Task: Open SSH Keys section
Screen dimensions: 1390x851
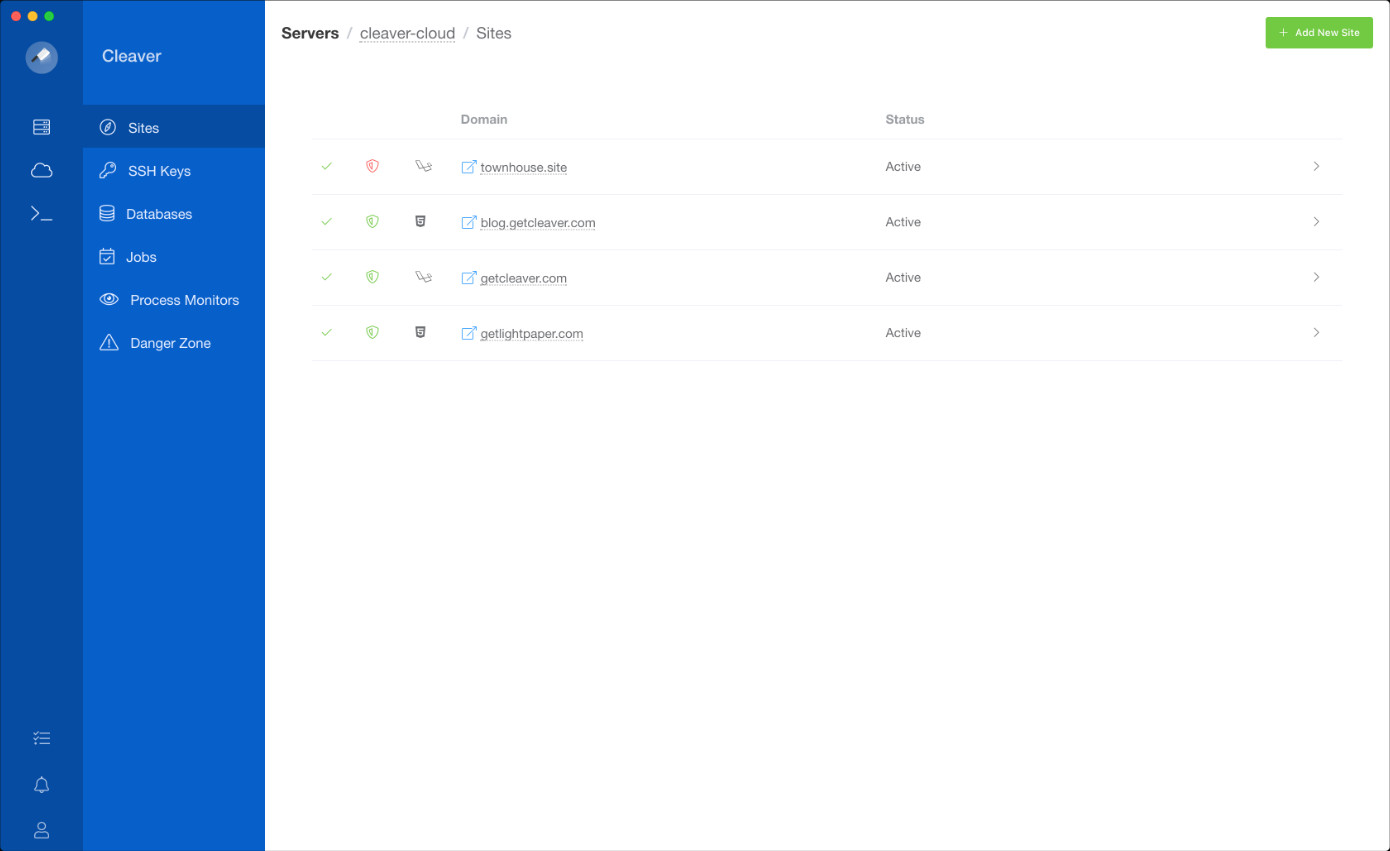Action: pos(174,171)
